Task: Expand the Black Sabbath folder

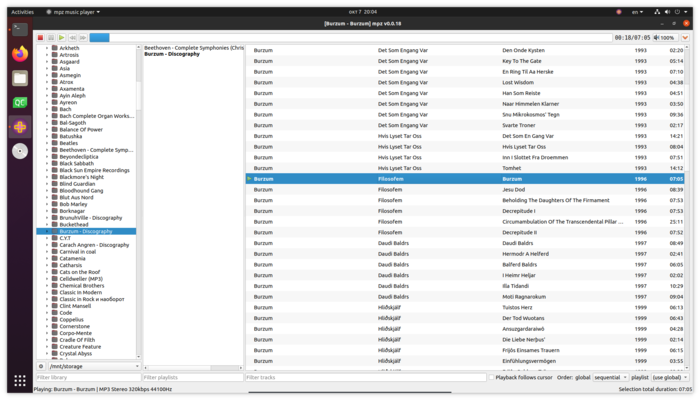Action: point(46,163)
